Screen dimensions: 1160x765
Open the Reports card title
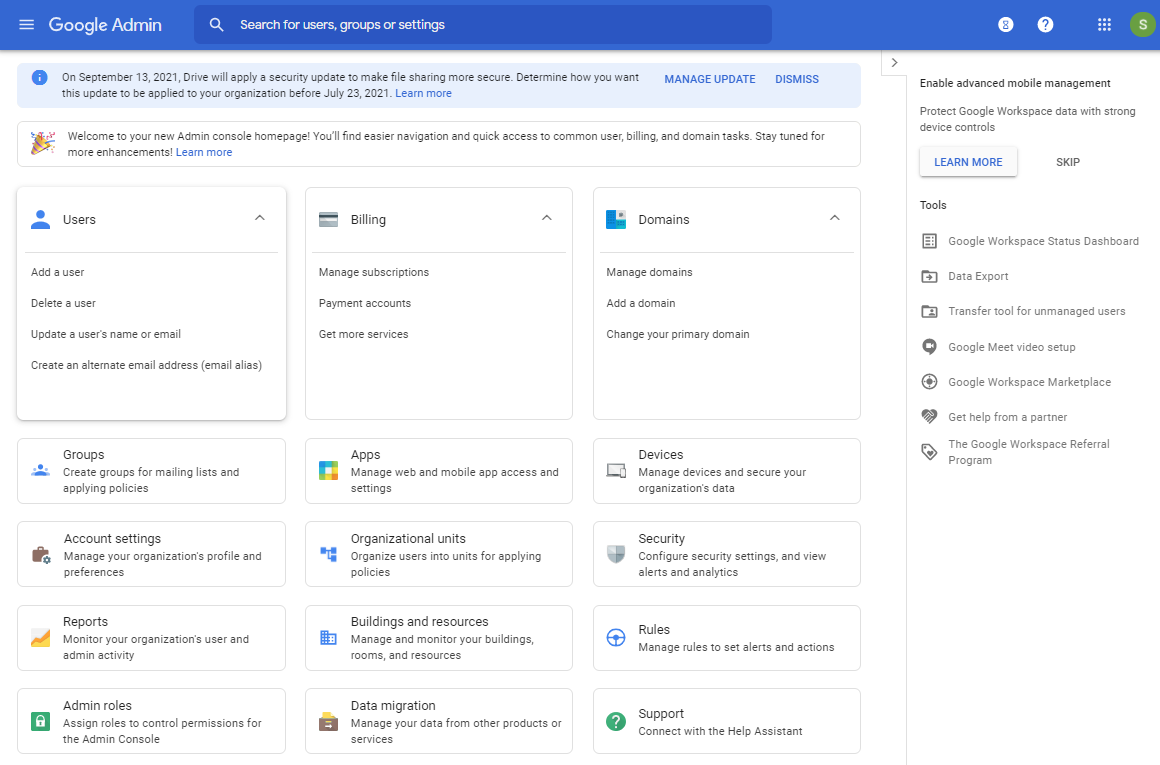pos(85,622)
